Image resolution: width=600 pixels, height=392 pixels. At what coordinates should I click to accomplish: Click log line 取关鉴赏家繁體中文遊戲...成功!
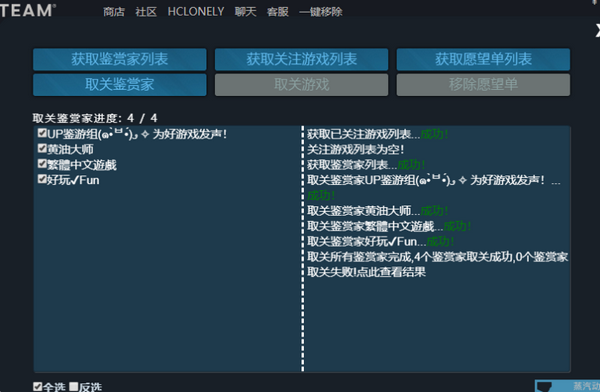click(389, 226)
